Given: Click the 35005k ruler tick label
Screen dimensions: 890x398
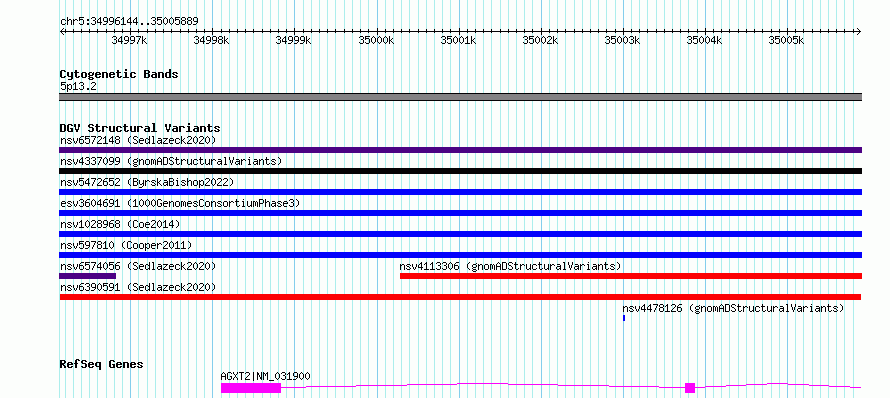Looking at the screenshot, I should (x=786, y=40).
